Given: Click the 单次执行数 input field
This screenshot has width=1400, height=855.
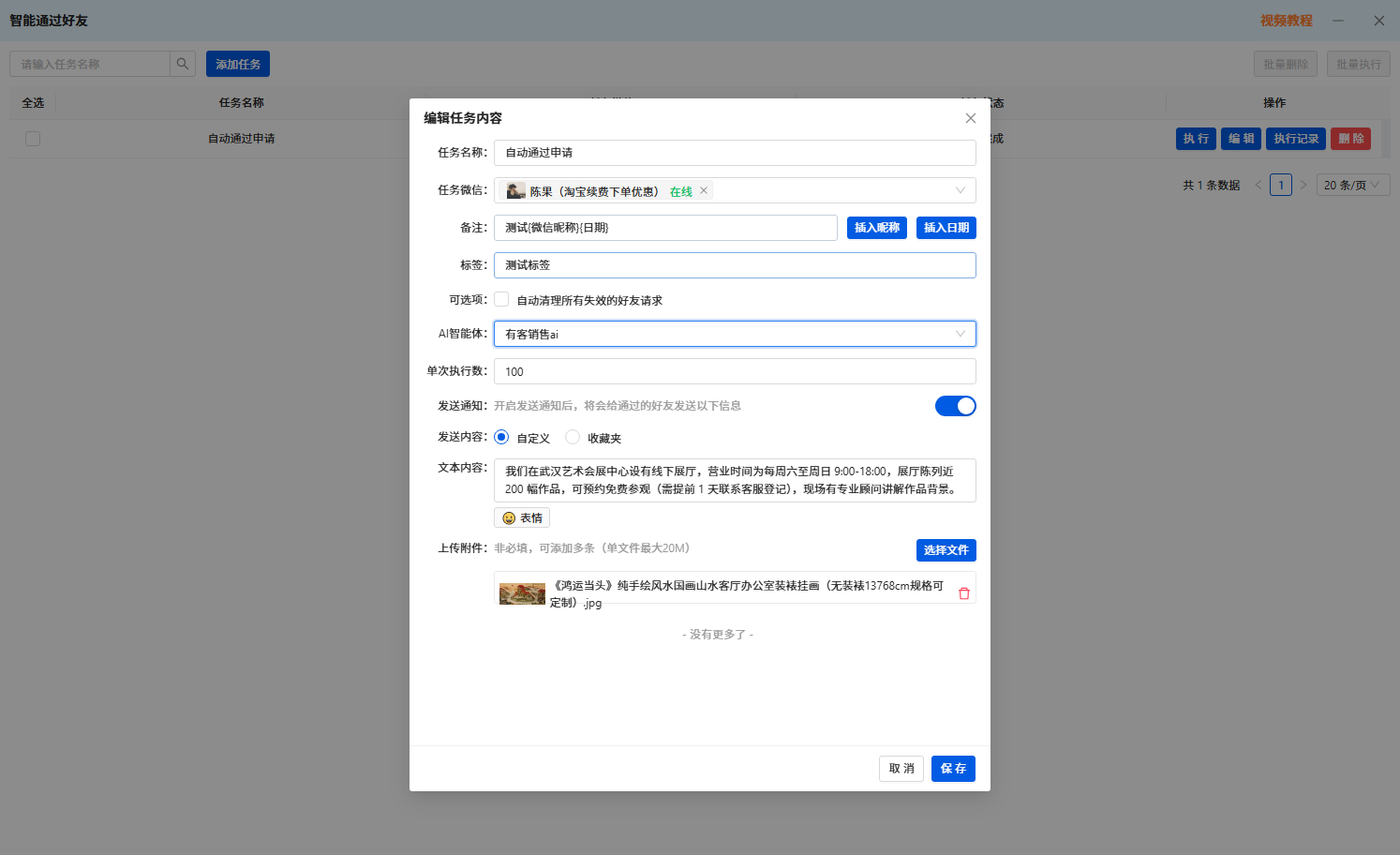Looking at the screenshot, I should coord(735,371).
